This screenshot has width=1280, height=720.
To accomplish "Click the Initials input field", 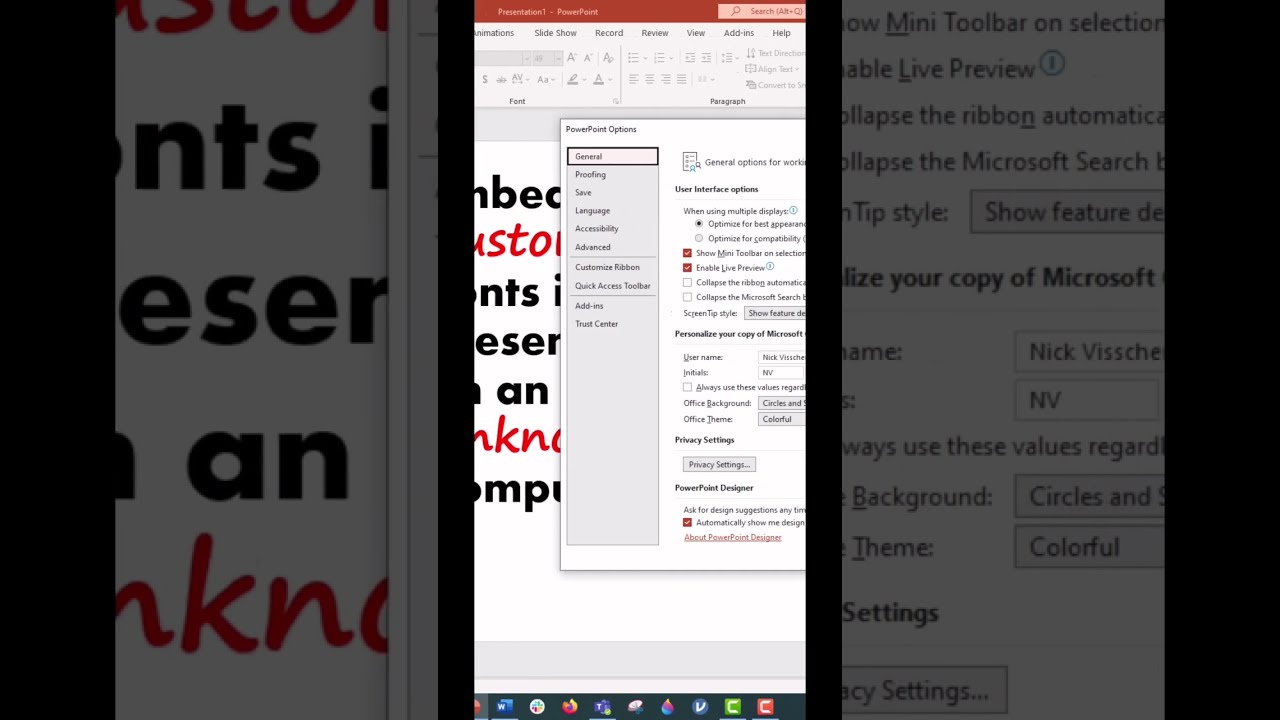I will (782, 372).
